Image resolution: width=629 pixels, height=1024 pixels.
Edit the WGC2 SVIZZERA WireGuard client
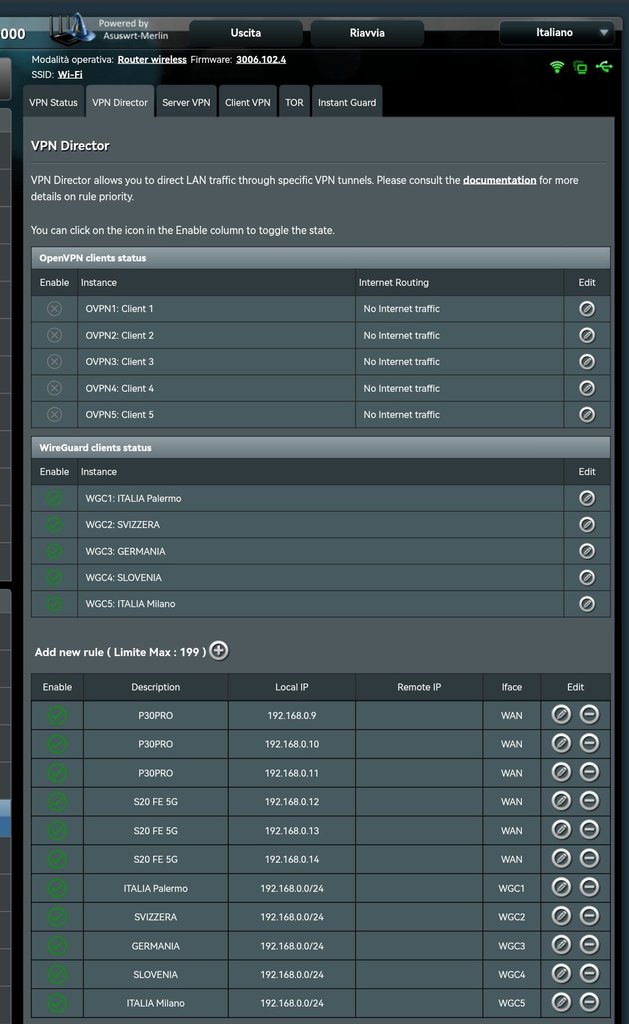(587, 525)
